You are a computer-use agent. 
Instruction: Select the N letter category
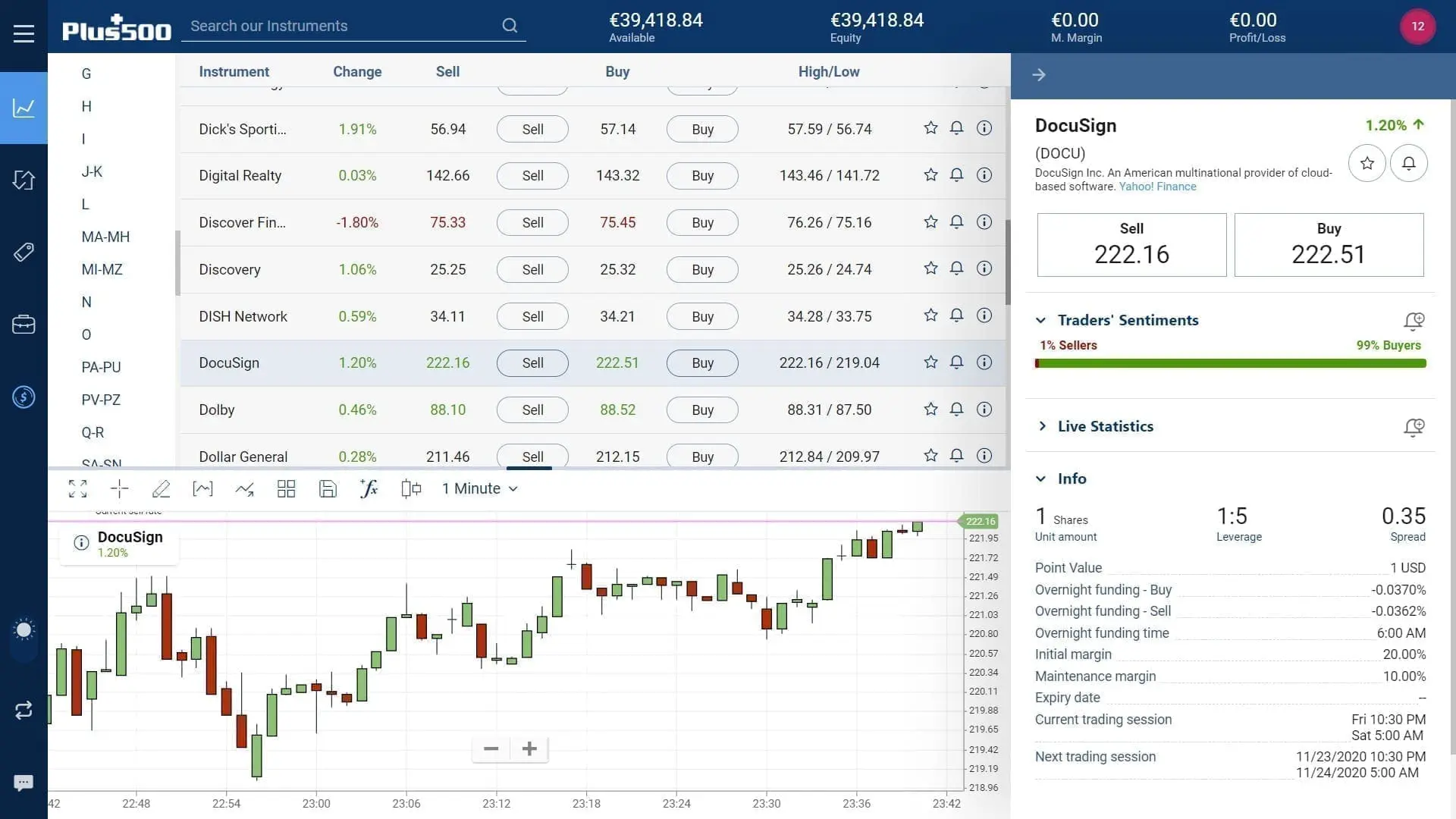pos(86,302)
